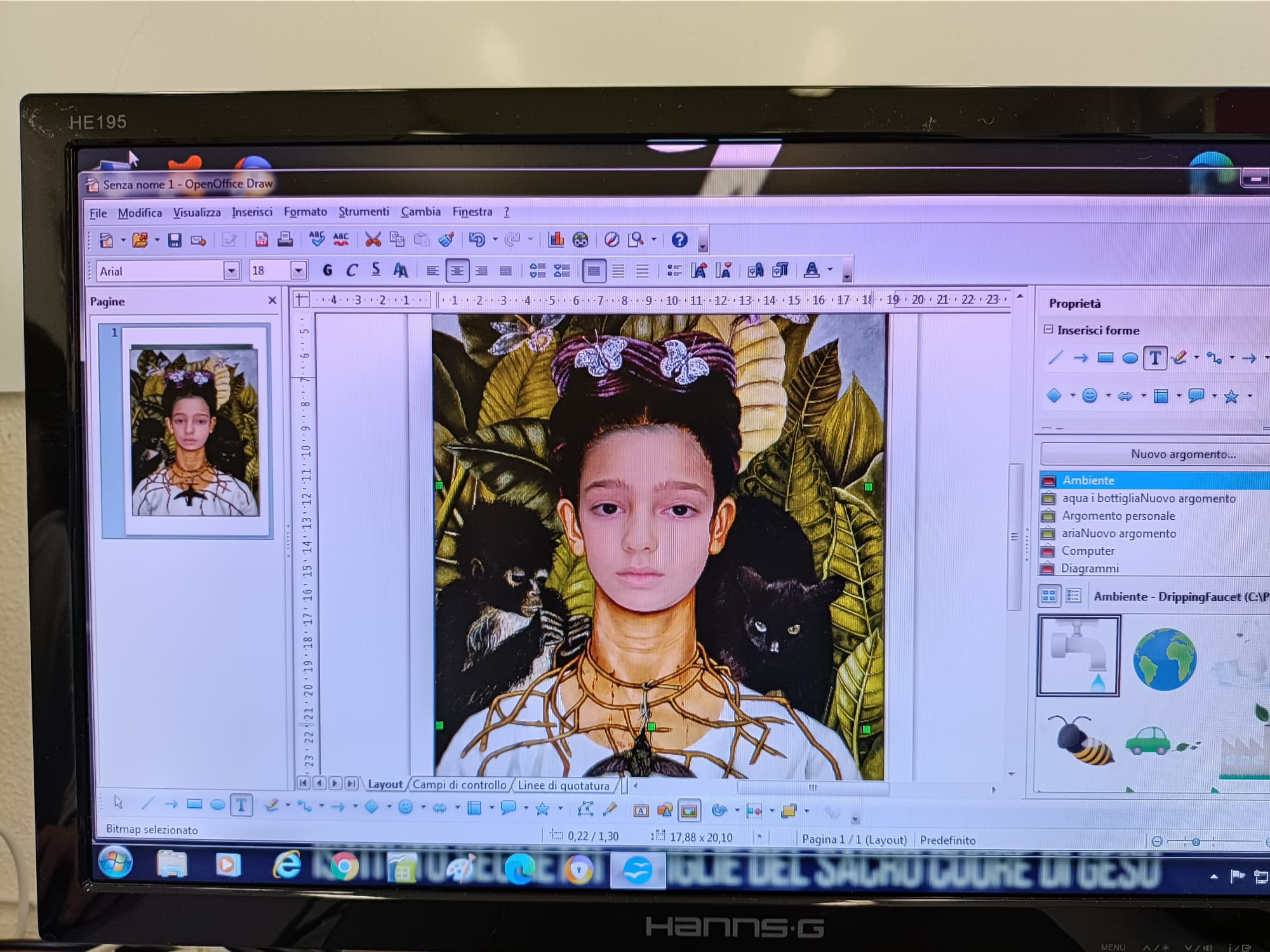The height and width of the screenshot is (952, 1270).
Task: Expand Basic Shapes diamond dropdown in bottom toolbar
Action: point(389,807)
